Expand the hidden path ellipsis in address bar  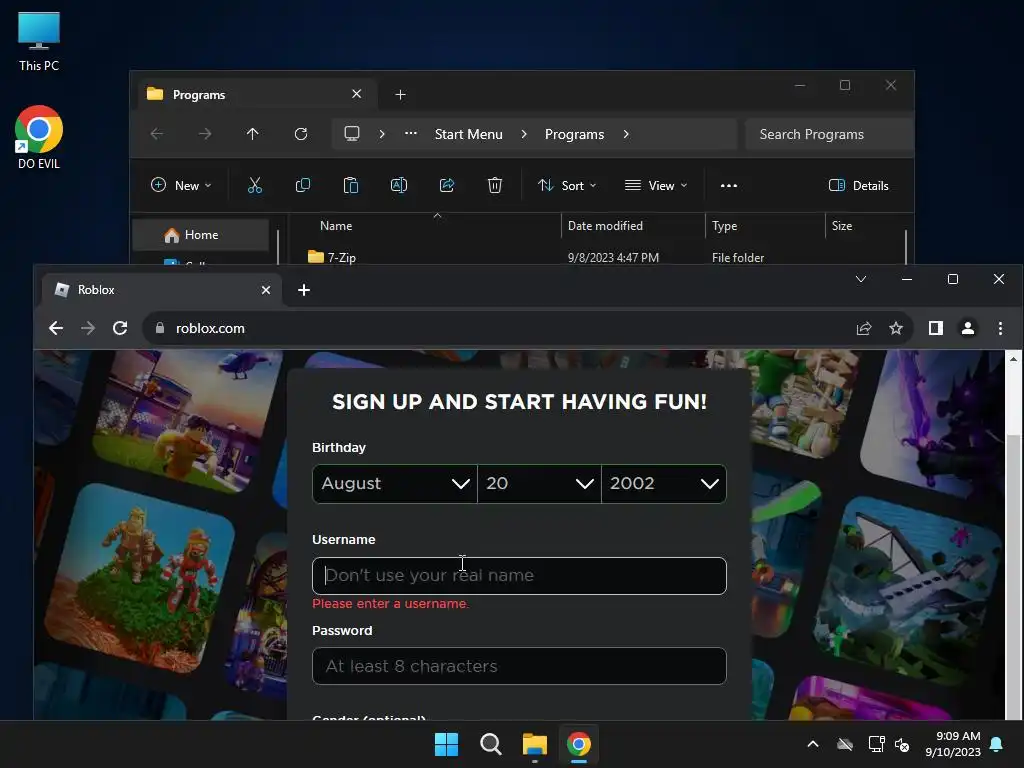coord(411,134)
